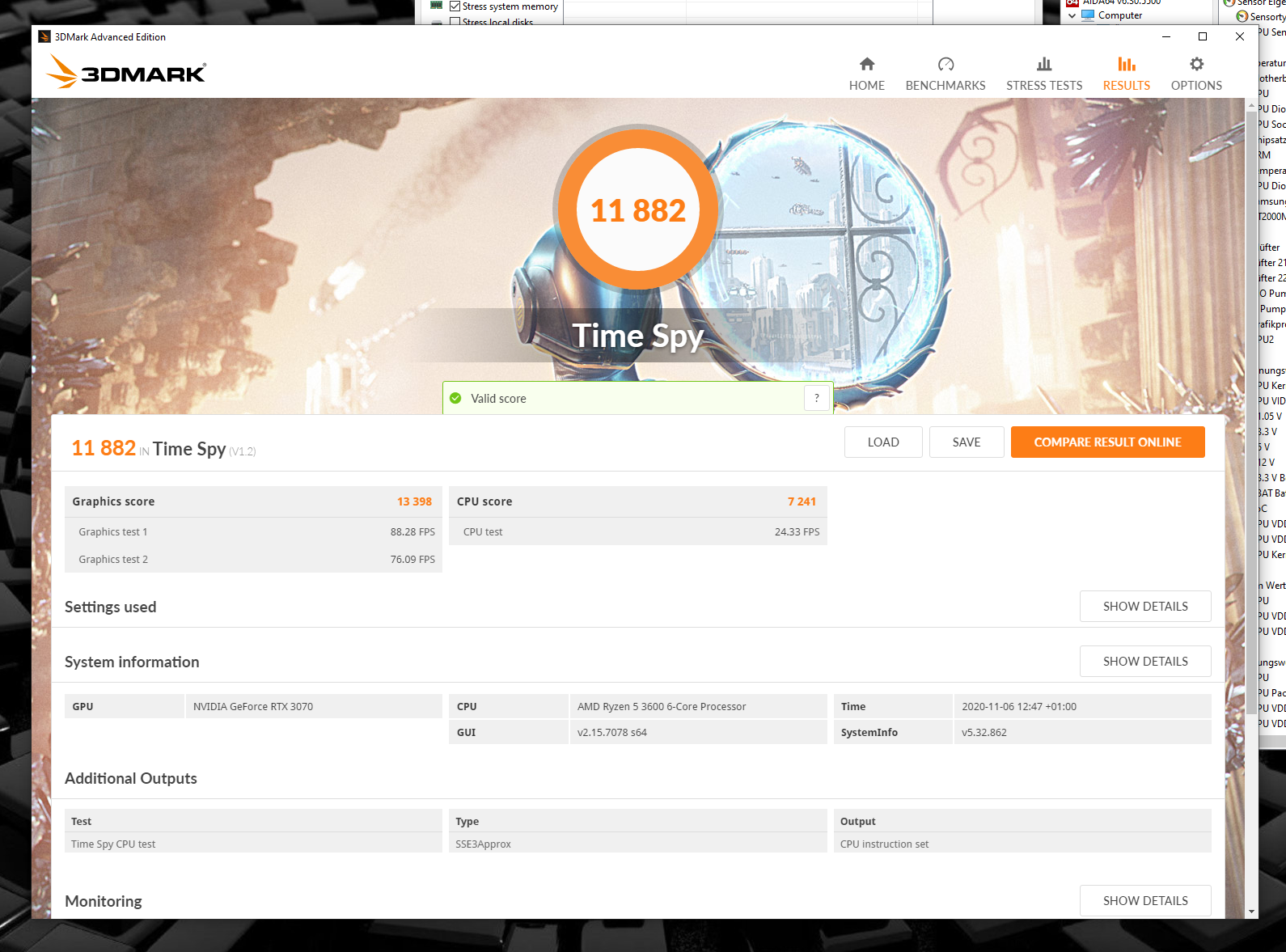This screenshot has width=1286, height=952.
Task: Click the SAVE result button
Action: pos(967,442)
